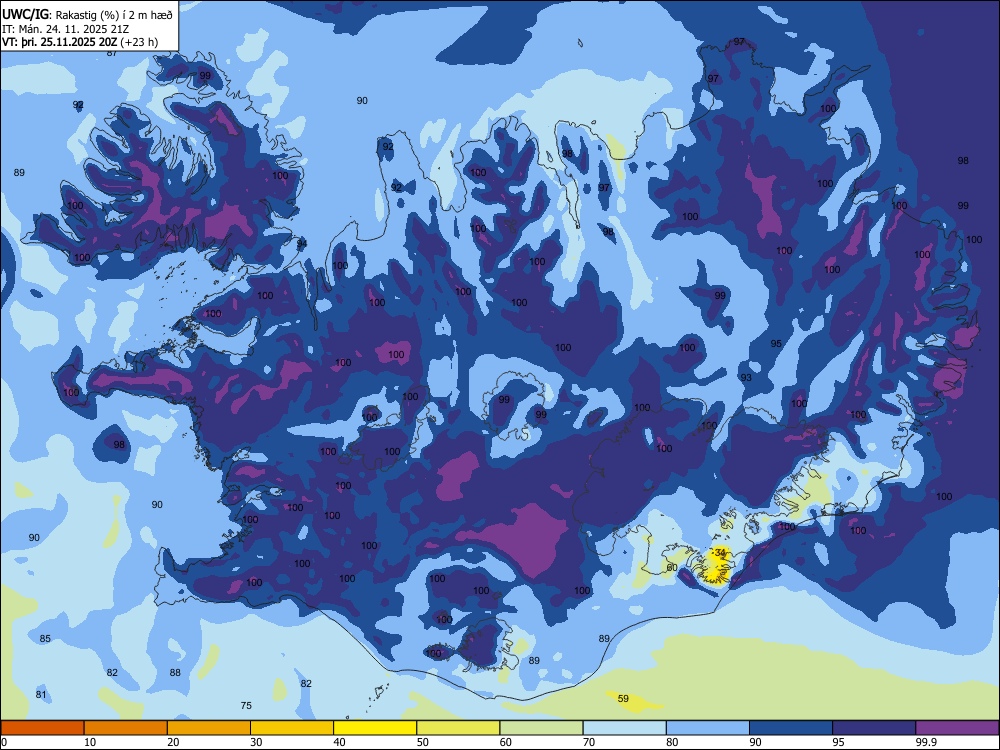Select the orange 10–20 legend color block
This screenshot has width=1000, height=750.
(126, 728)
